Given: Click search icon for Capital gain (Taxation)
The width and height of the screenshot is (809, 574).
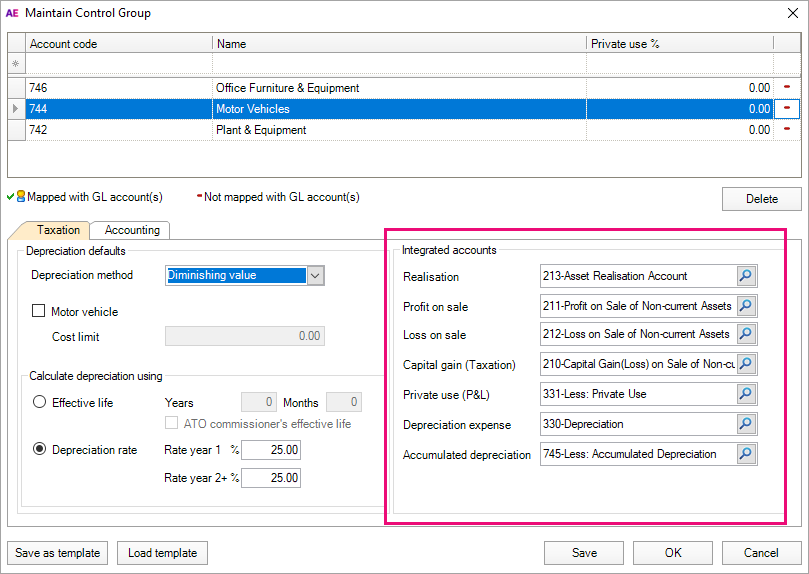Looking at the screenshot, I should click(746, 364).
